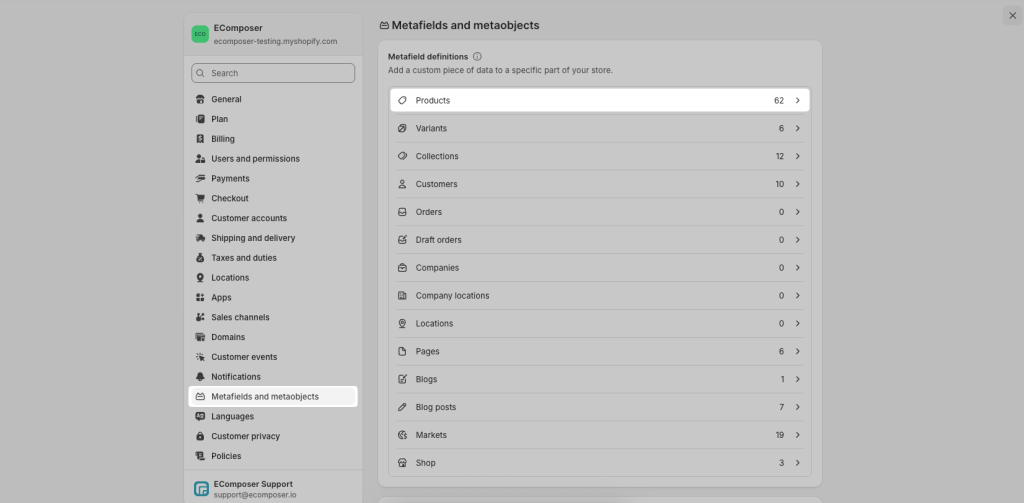Open Users and permissions settings

pos(255,159)
